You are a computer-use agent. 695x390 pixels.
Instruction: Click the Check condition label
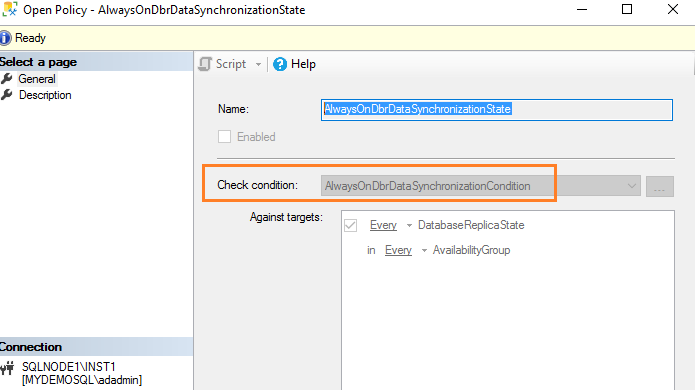tap(257, 185)
